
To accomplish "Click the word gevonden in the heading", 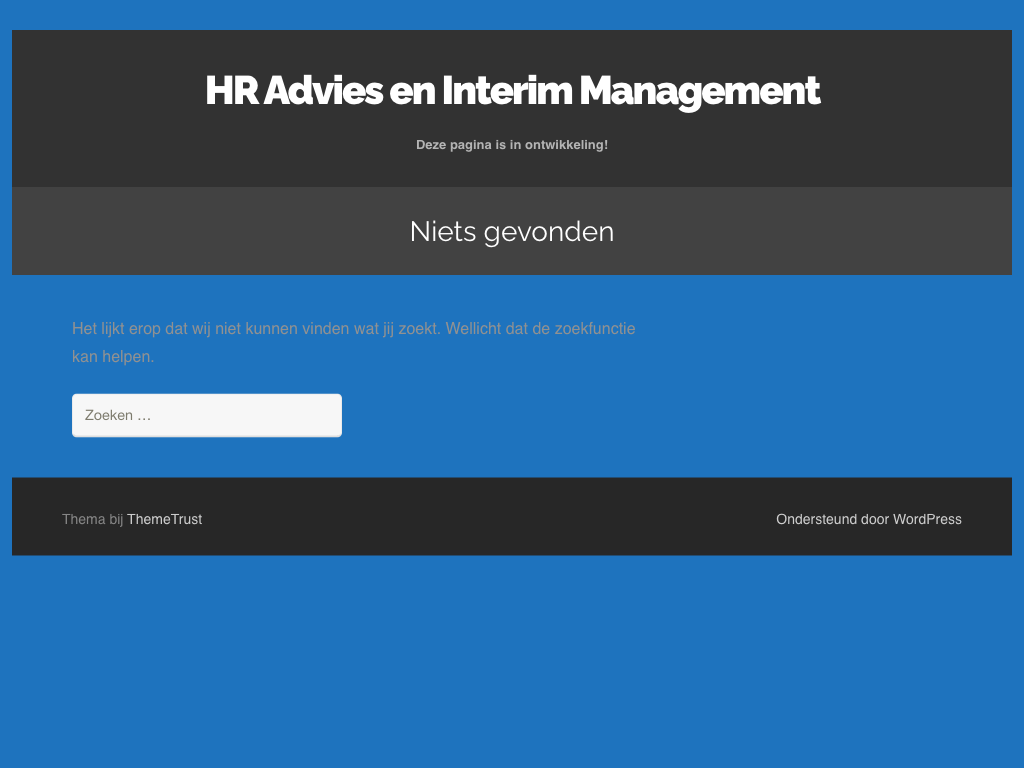I will click(x=548, y=231).
